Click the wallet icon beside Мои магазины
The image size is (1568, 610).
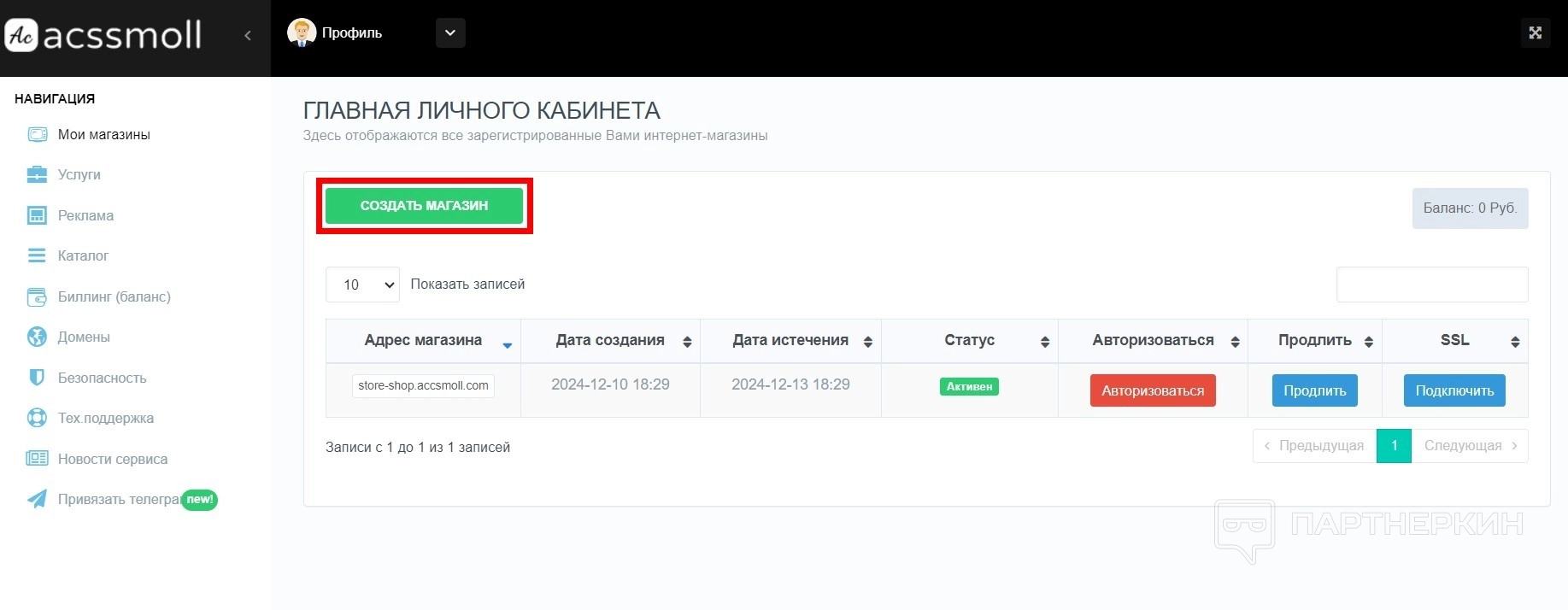coord(37,135)
